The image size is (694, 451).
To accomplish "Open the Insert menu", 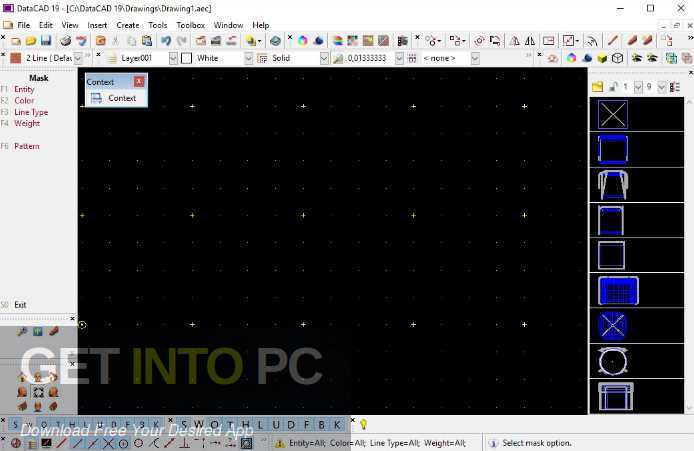I will click(x=97, y=25).
